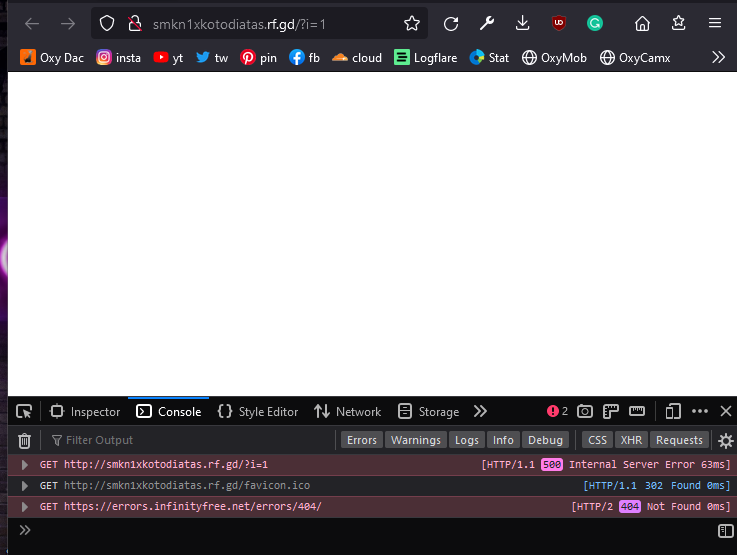Open the Downloads panel icon

522,23
